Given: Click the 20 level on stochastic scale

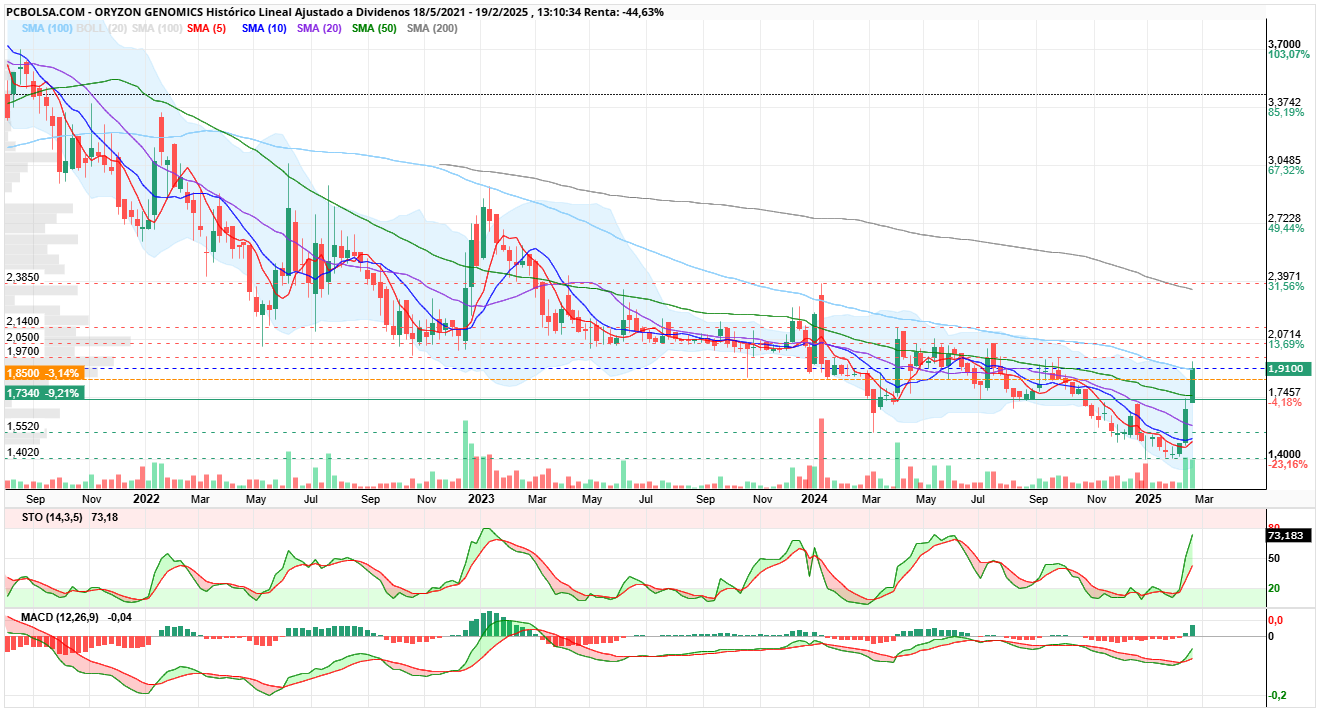Looking at the screenshot, I should tap(1274, 588).
